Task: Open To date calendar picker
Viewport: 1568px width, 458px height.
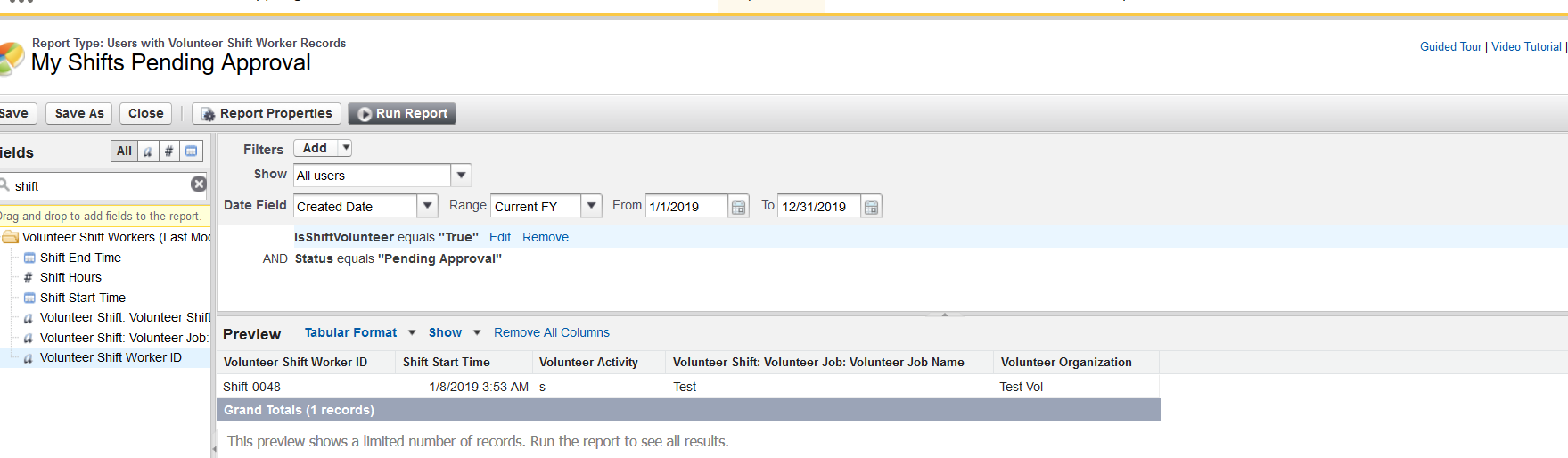Action: pyautogui.click(x=872, y=207)
